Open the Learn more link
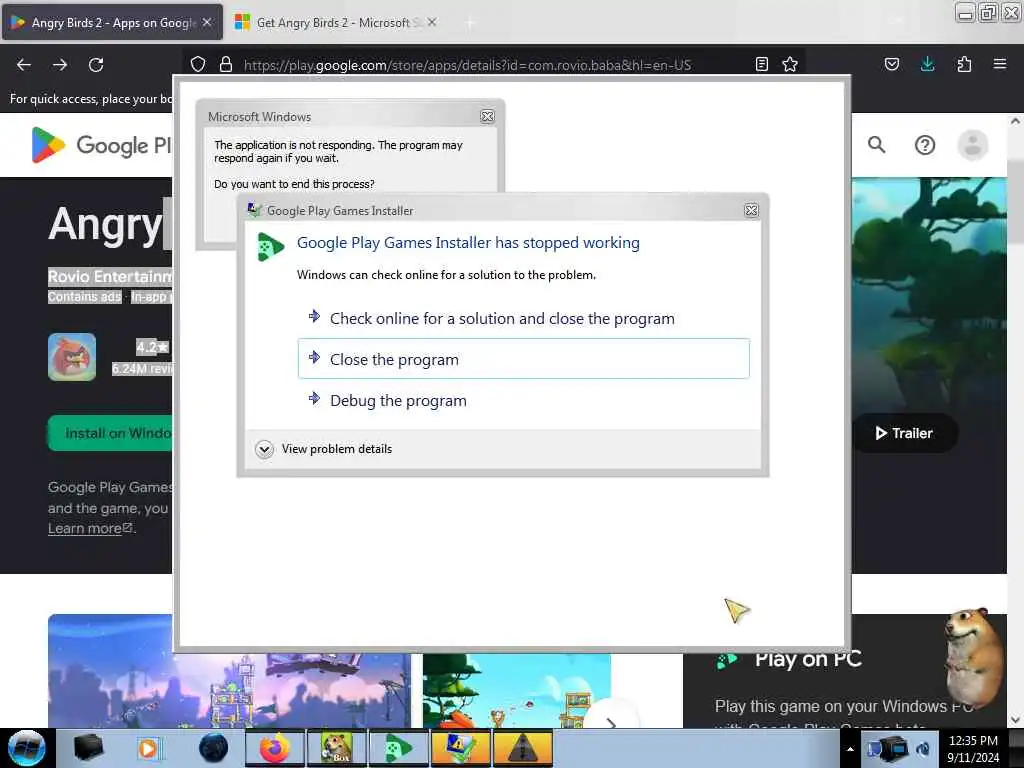 pos(90,528)
